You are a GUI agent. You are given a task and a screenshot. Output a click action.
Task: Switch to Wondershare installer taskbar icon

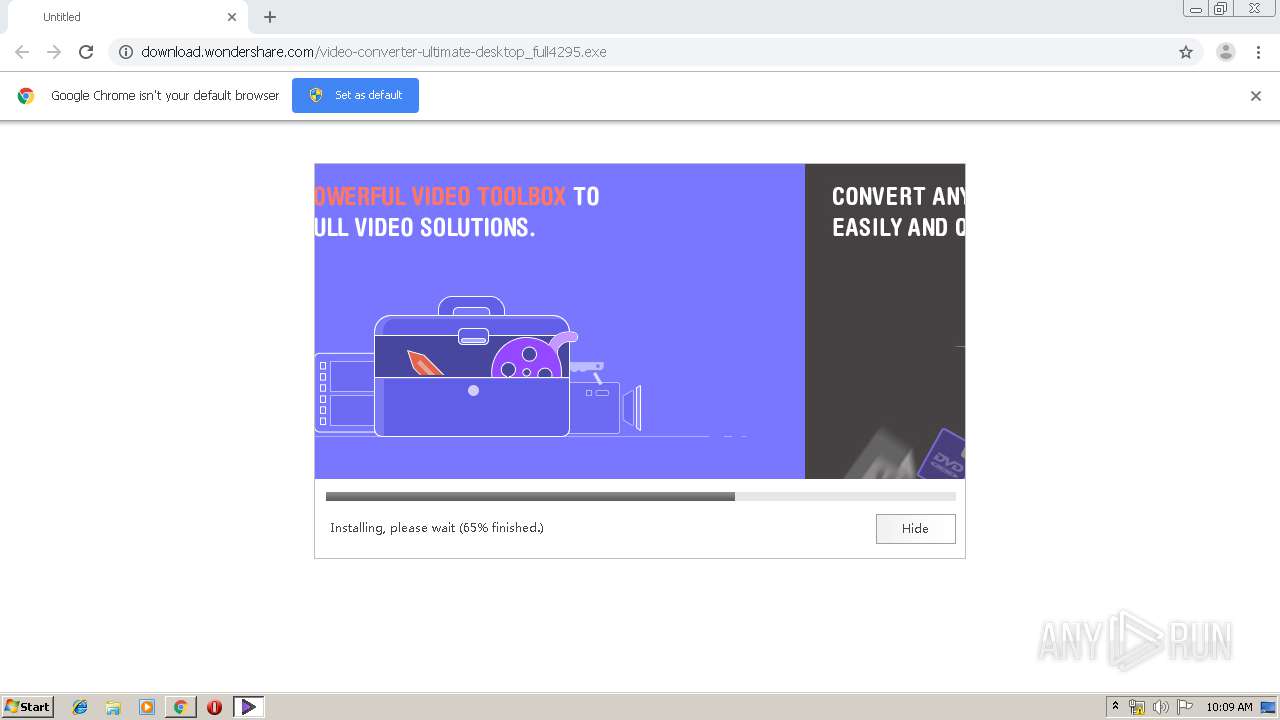click(x=248, y=707)
